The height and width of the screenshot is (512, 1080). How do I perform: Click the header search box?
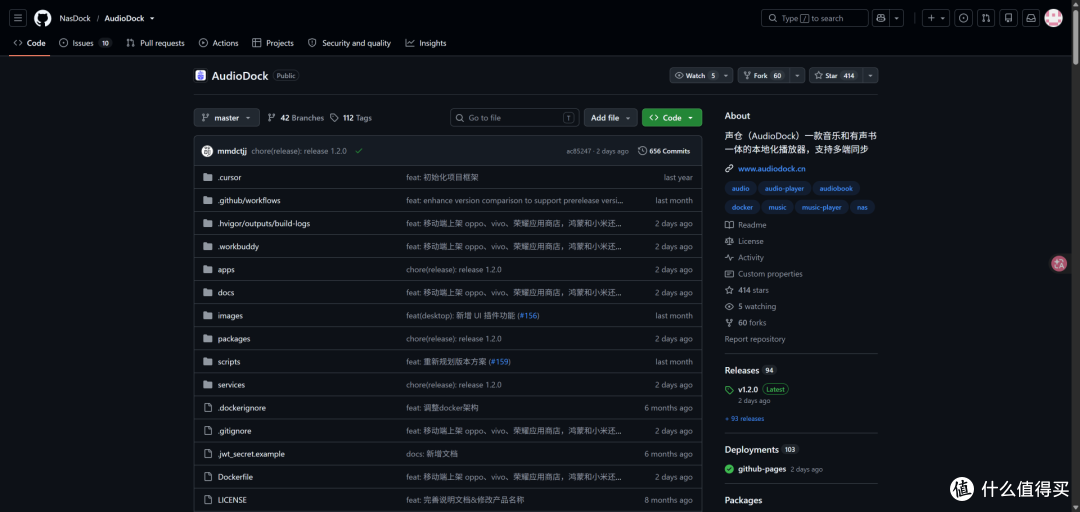click(815, 18)
